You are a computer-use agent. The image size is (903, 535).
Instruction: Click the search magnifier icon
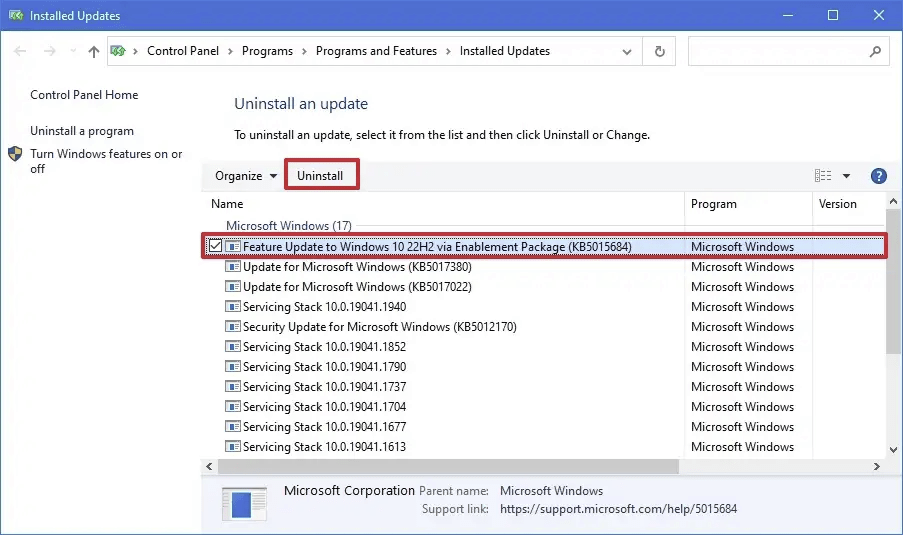click(x=875, y=51)
